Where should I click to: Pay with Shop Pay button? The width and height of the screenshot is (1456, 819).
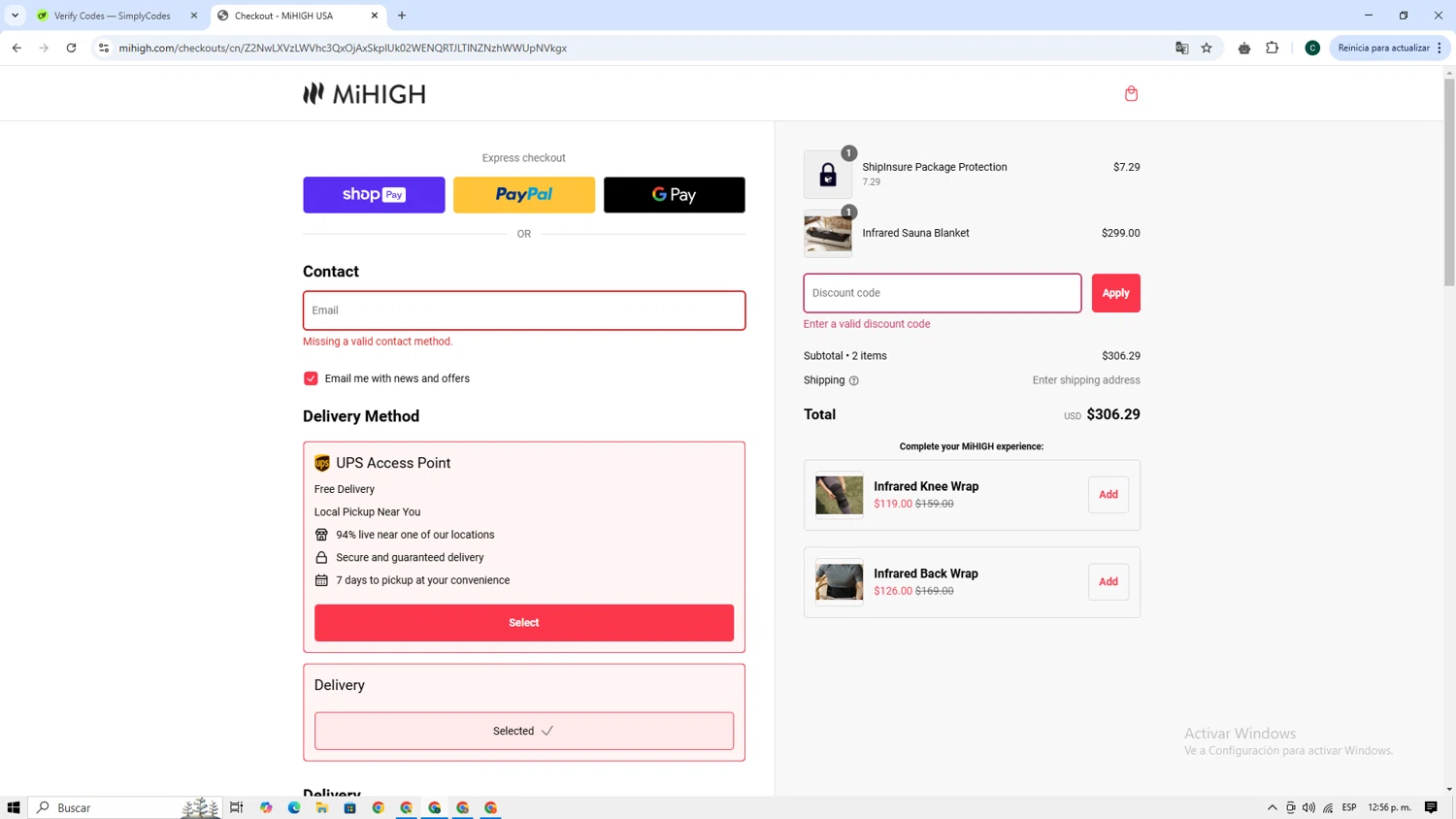pyautogui.click(x=374, y=195)
